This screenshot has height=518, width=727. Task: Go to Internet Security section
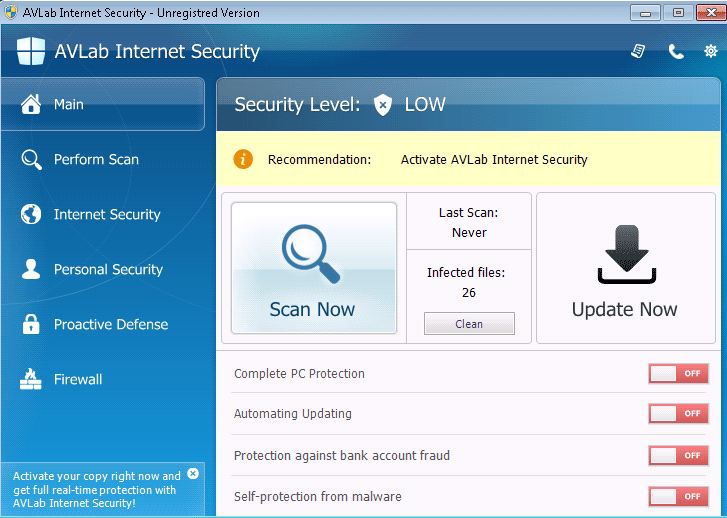(106, 214)
